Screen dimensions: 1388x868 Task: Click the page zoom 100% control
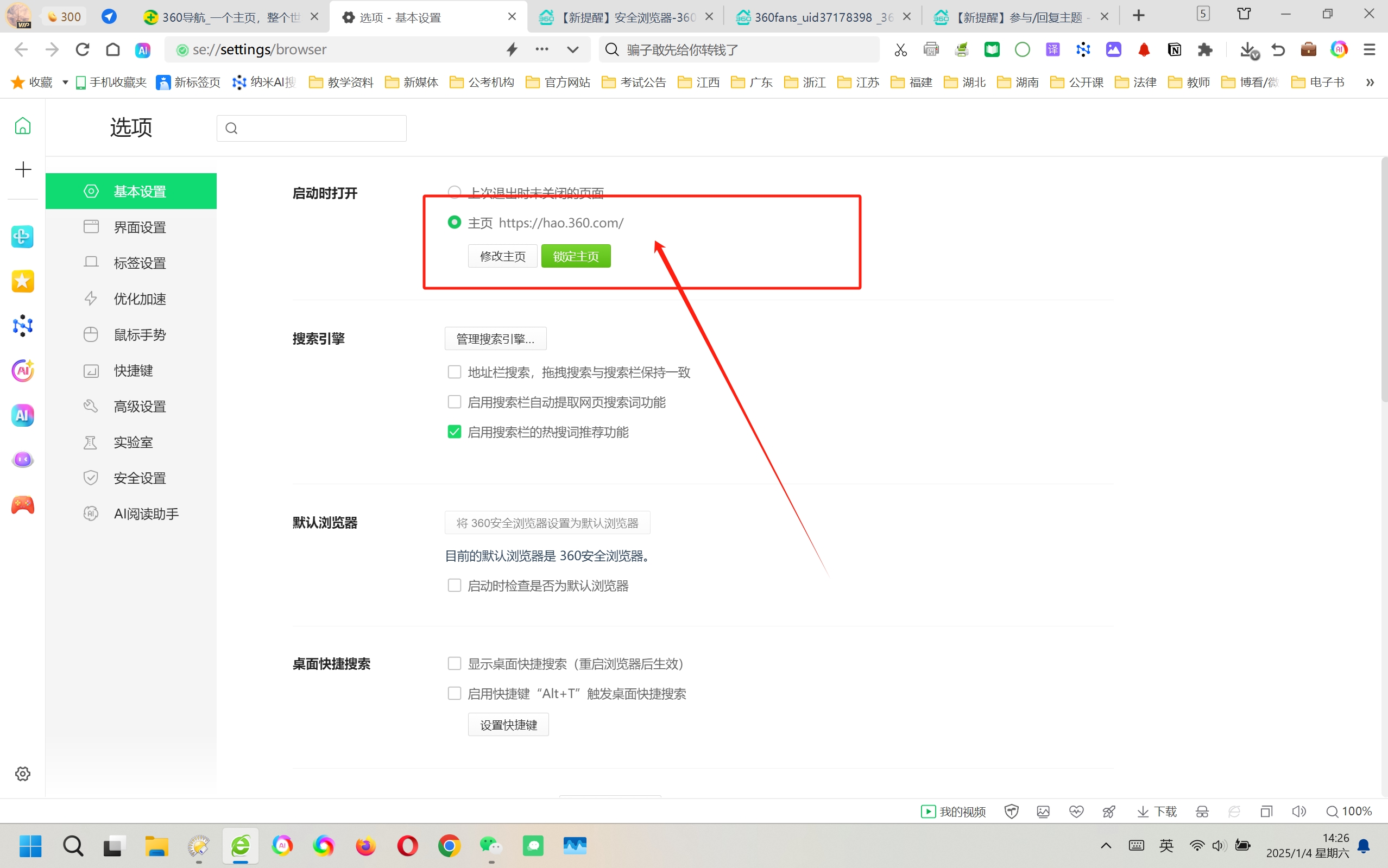(1349, 811)
